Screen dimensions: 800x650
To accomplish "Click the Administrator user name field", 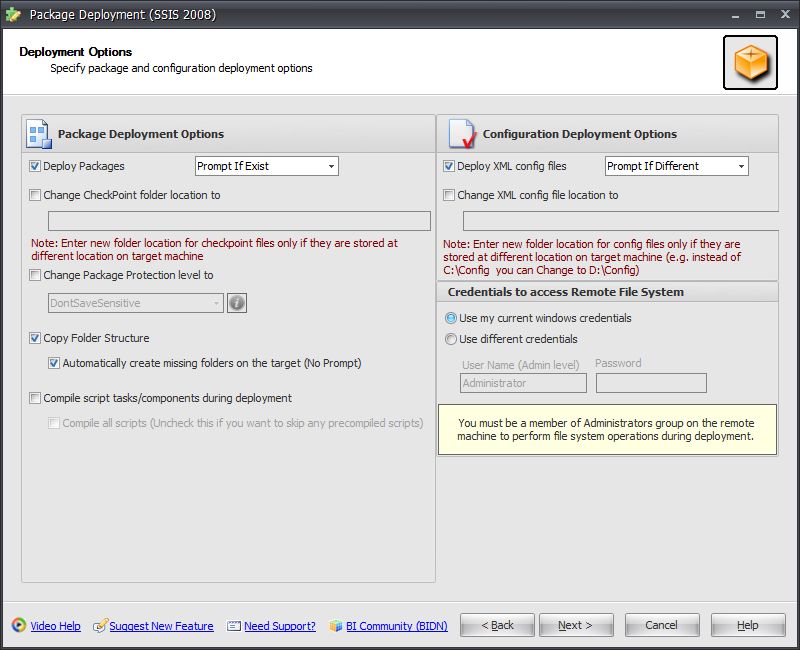I will pos(522,383).
